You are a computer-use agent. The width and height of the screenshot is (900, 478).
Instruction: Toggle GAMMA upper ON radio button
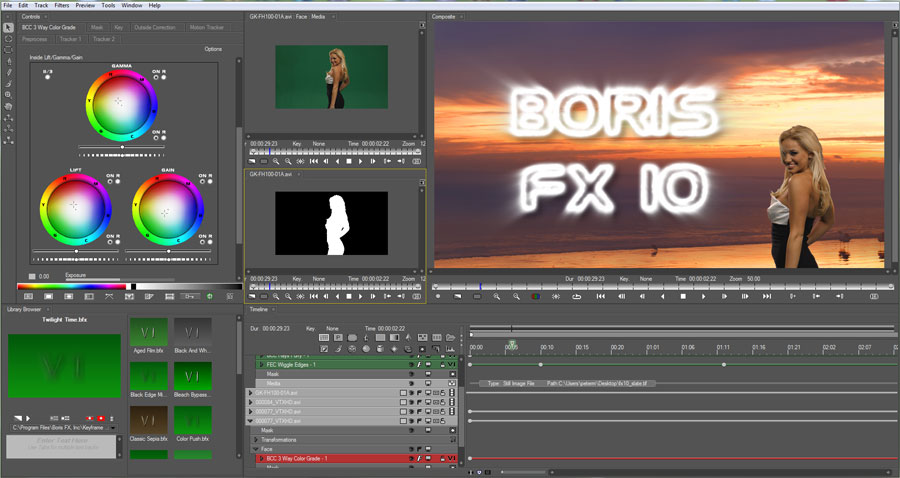[155, 77]
